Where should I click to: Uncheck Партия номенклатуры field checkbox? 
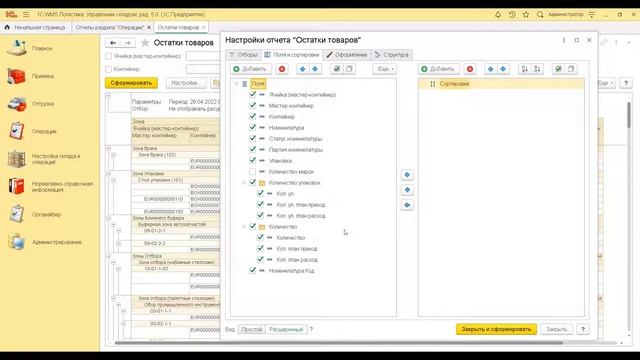click(252, 149)
